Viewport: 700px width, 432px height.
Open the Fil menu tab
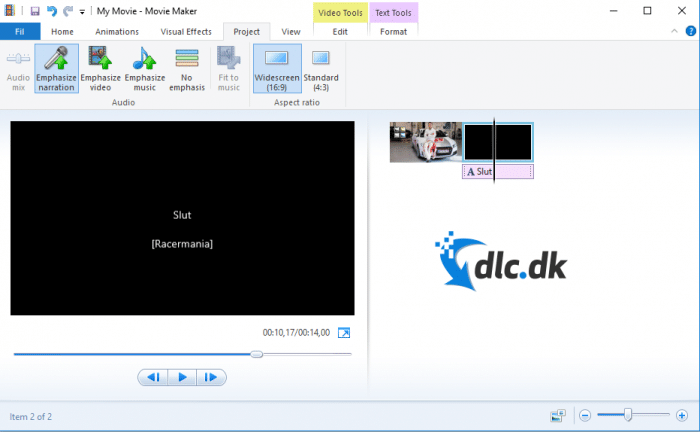[x=20, y=32]
